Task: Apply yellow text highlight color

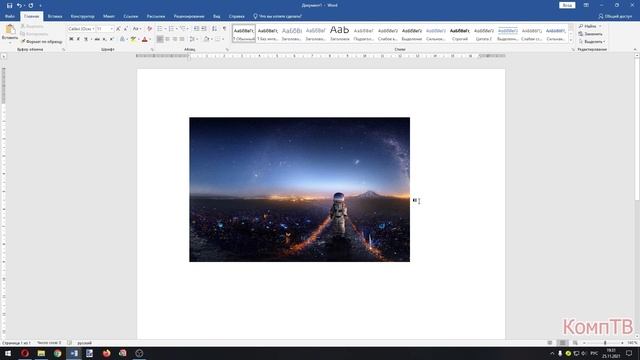Action: pos(133,39)
